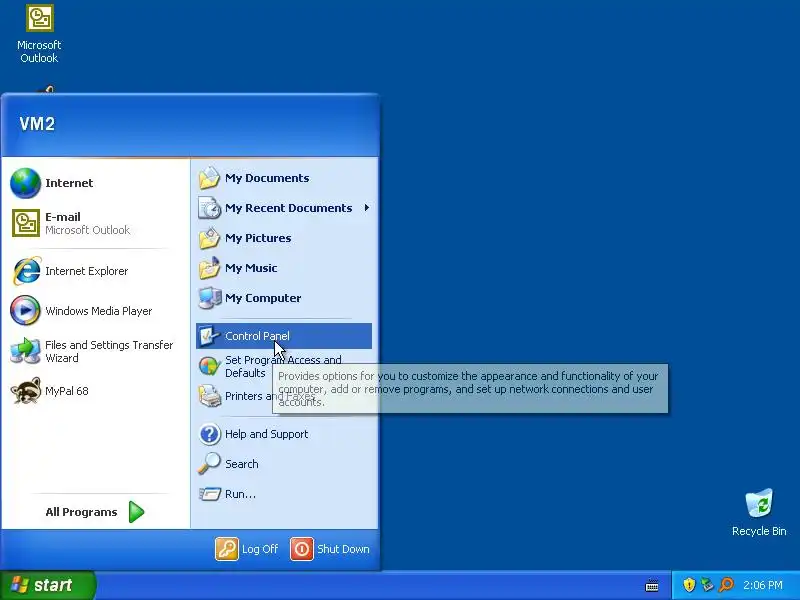
Task: Click the start button
Action: pyautogui.click(x=48, y=585)
